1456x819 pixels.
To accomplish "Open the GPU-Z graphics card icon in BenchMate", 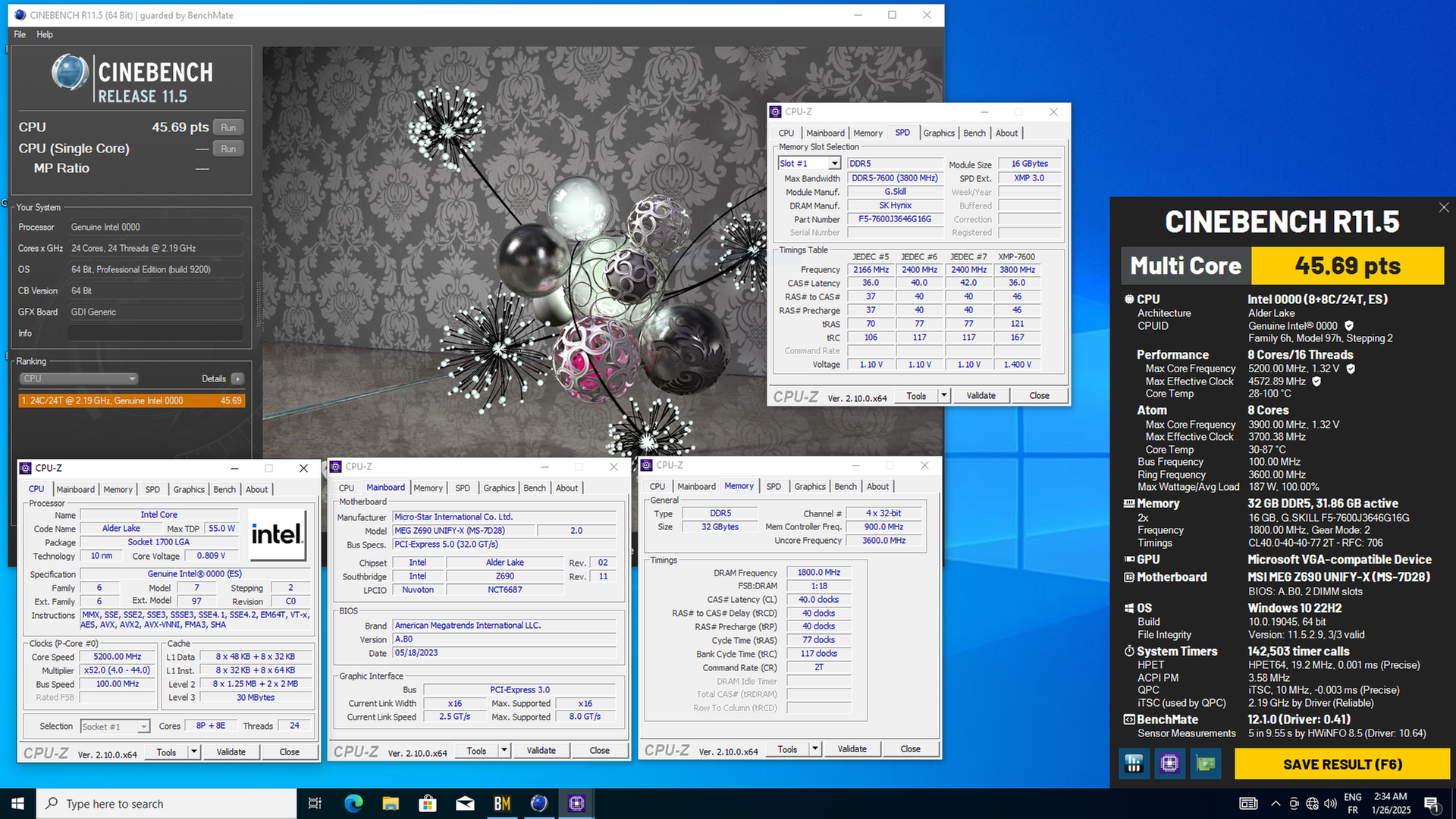I will pos(1205,764).
